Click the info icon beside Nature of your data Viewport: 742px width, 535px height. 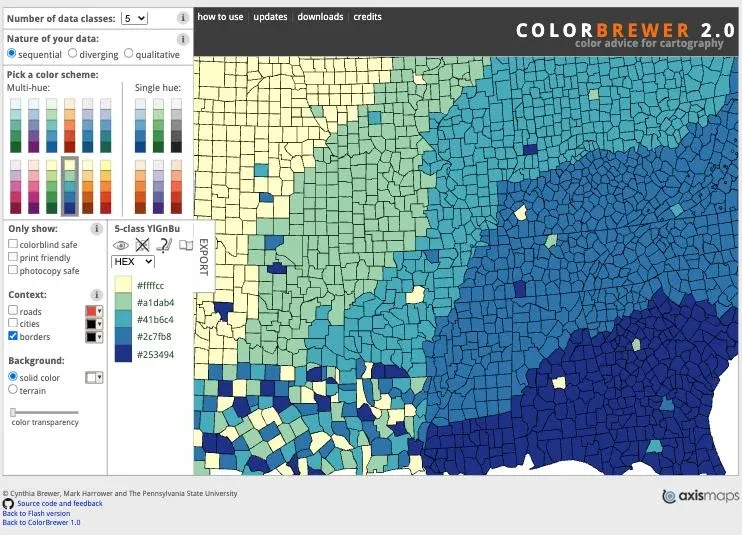click(183, 39)
